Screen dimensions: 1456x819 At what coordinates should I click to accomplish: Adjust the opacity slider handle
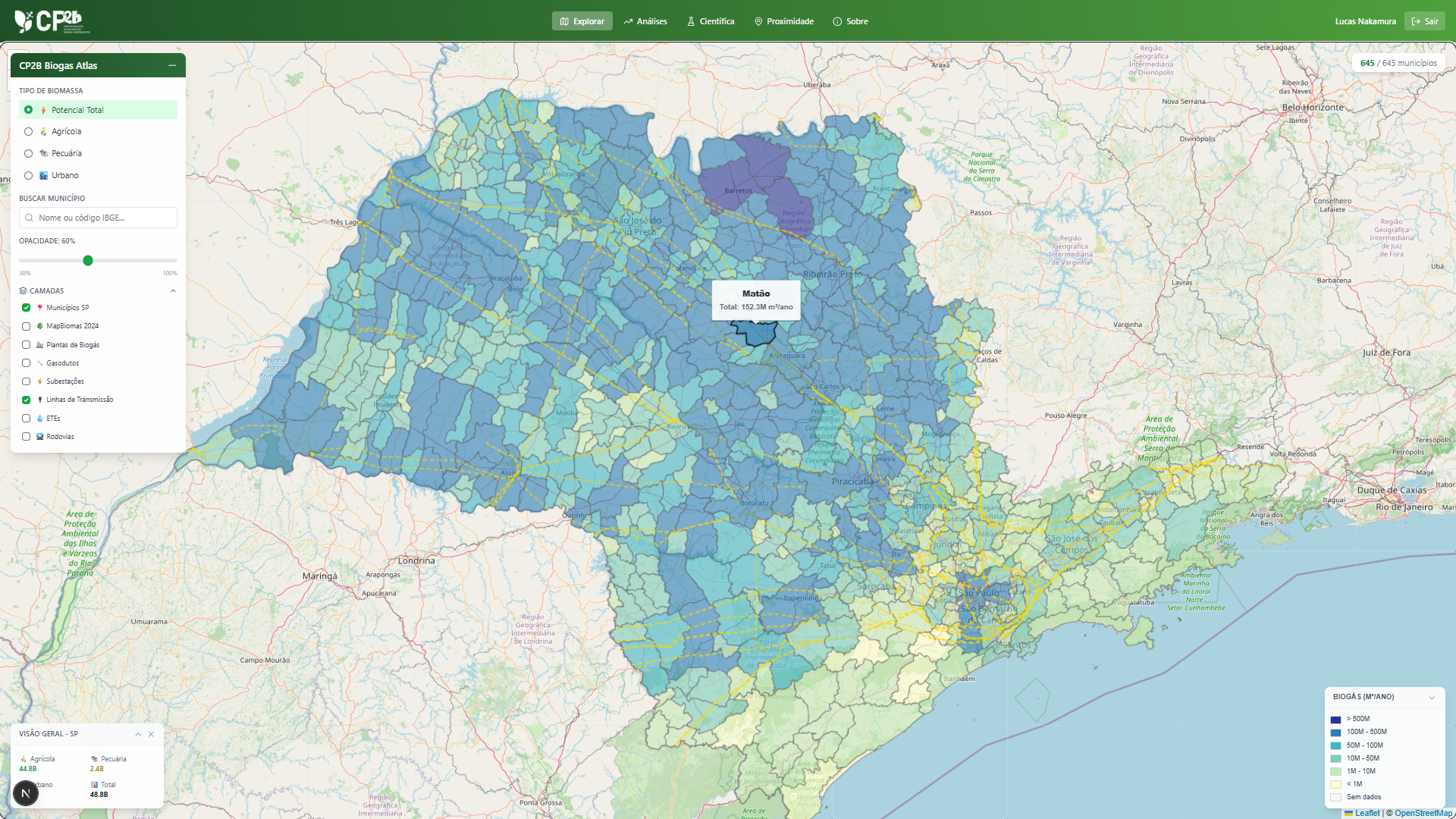[88, 261]
